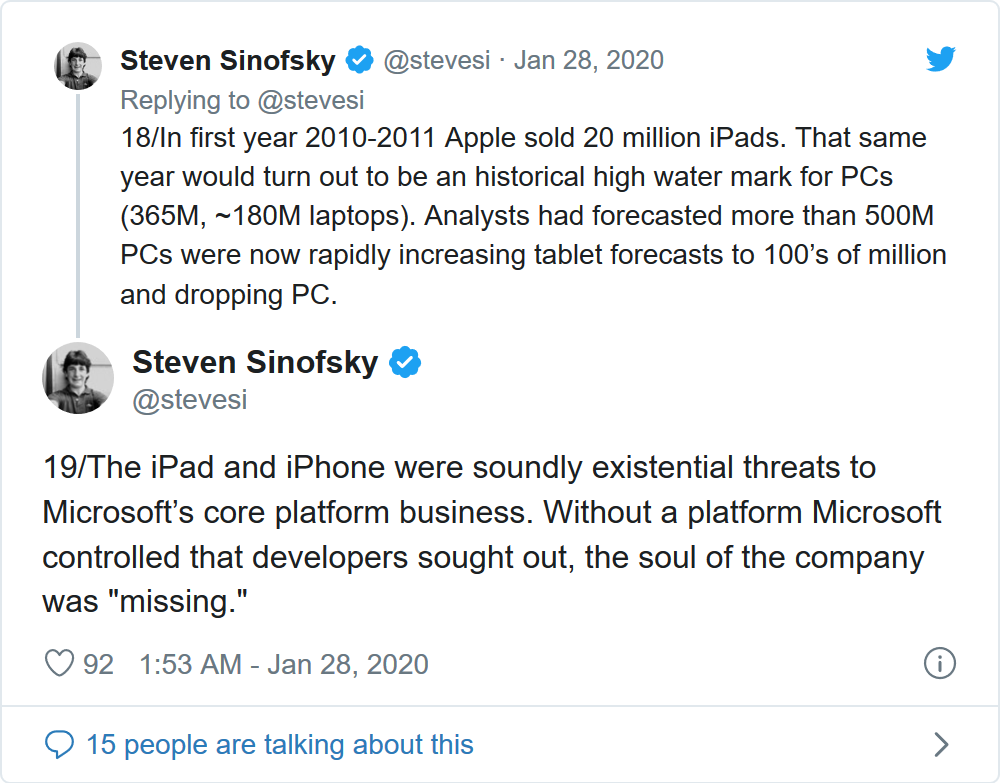Click the 92 likes count
The image size is (1000, 783).
(x=98, y=664)
